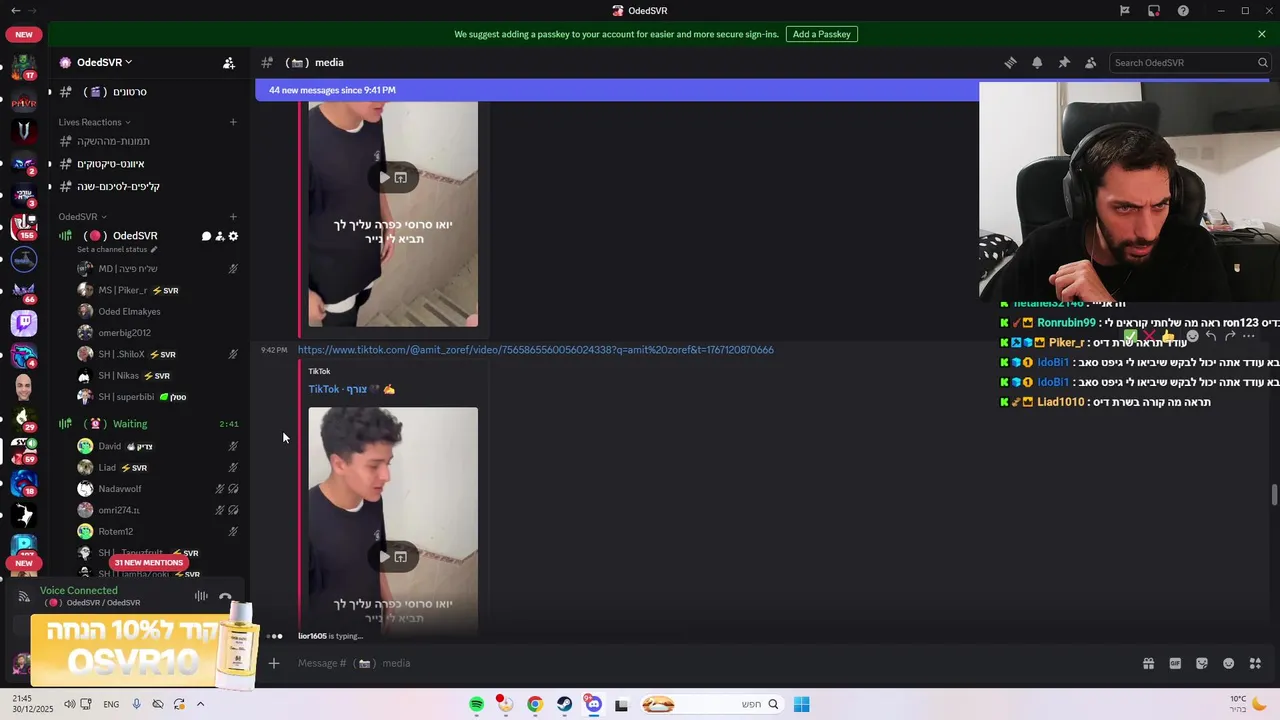Pop out the lower TikTok video

(x=401, y=557)
